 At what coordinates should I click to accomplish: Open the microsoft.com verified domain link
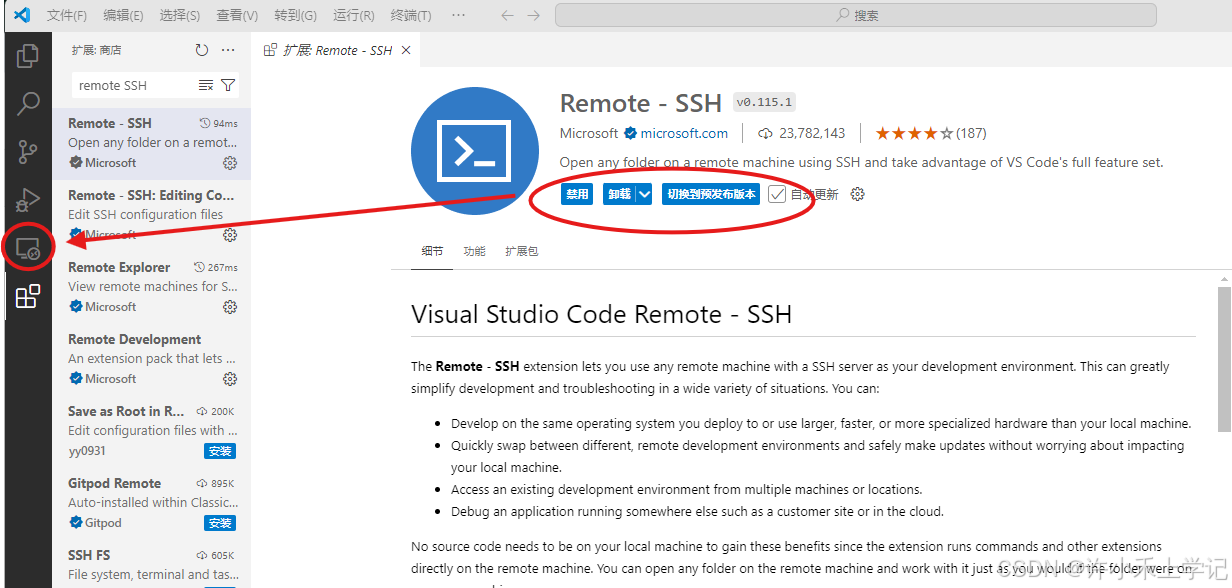pos(684,133)
